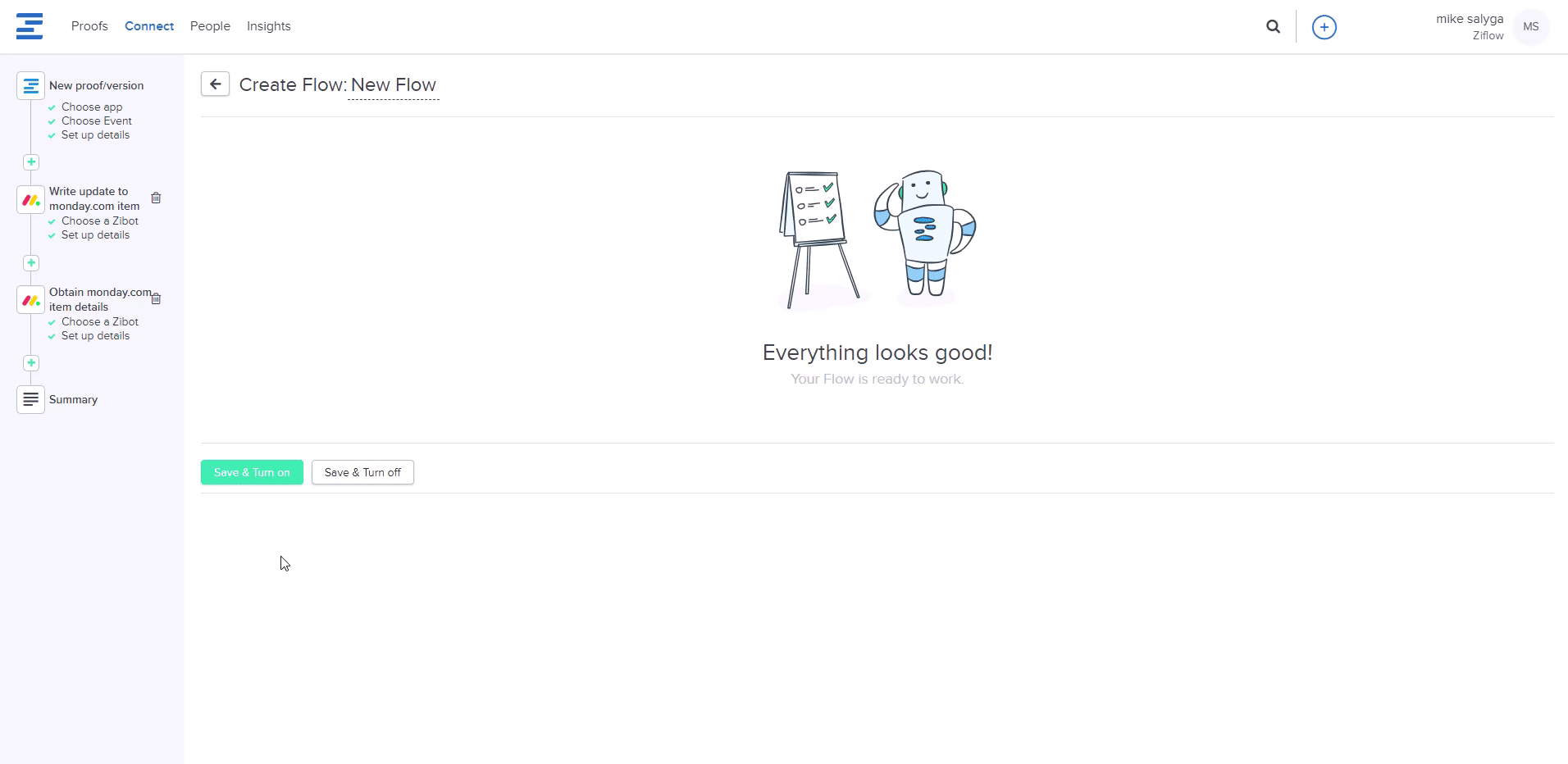
Task: Go to the Proofs tab
Action: tap(89, 26)
